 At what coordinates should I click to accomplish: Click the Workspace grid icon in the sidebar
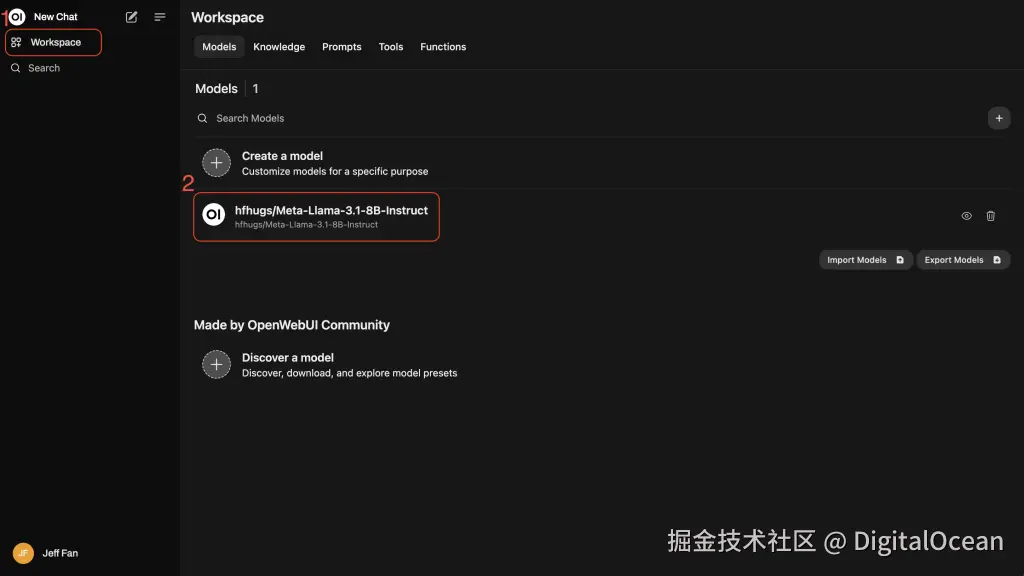16,42
